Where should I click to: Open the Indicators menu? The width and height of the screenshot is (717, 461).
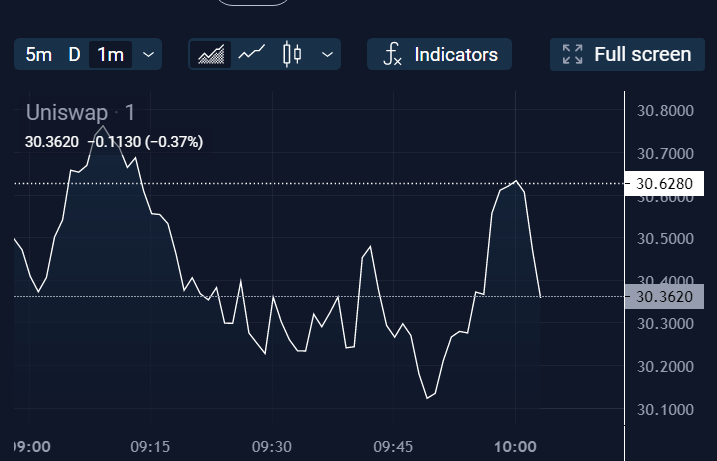tap(439, 54)
